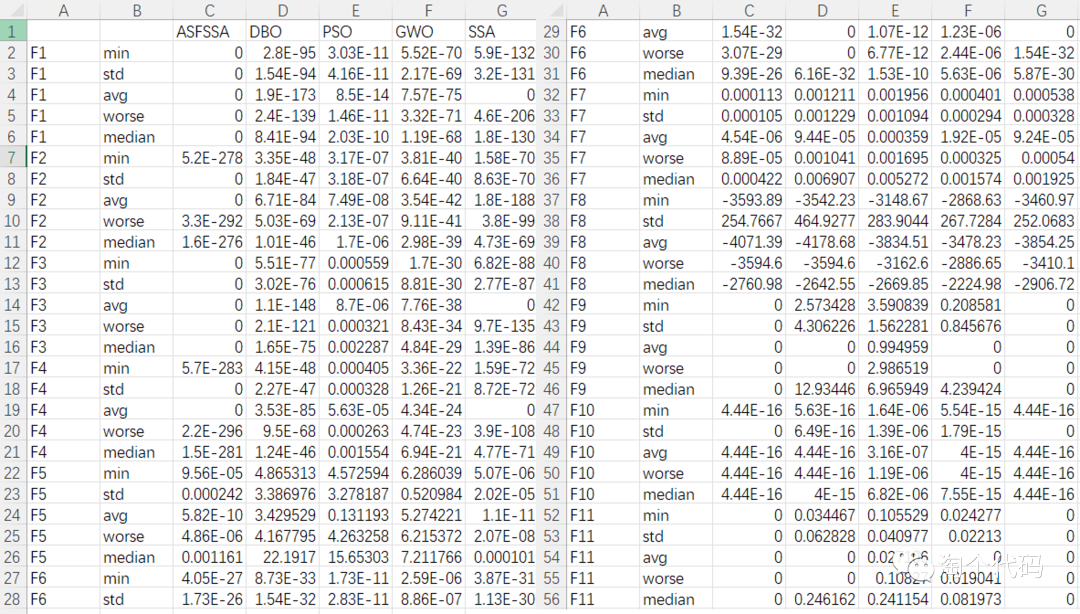Image resolution: width=1080 pixels, height=614 pixels.
Task: Select cell with value 1.1E-148
Action: click(282, 305)
